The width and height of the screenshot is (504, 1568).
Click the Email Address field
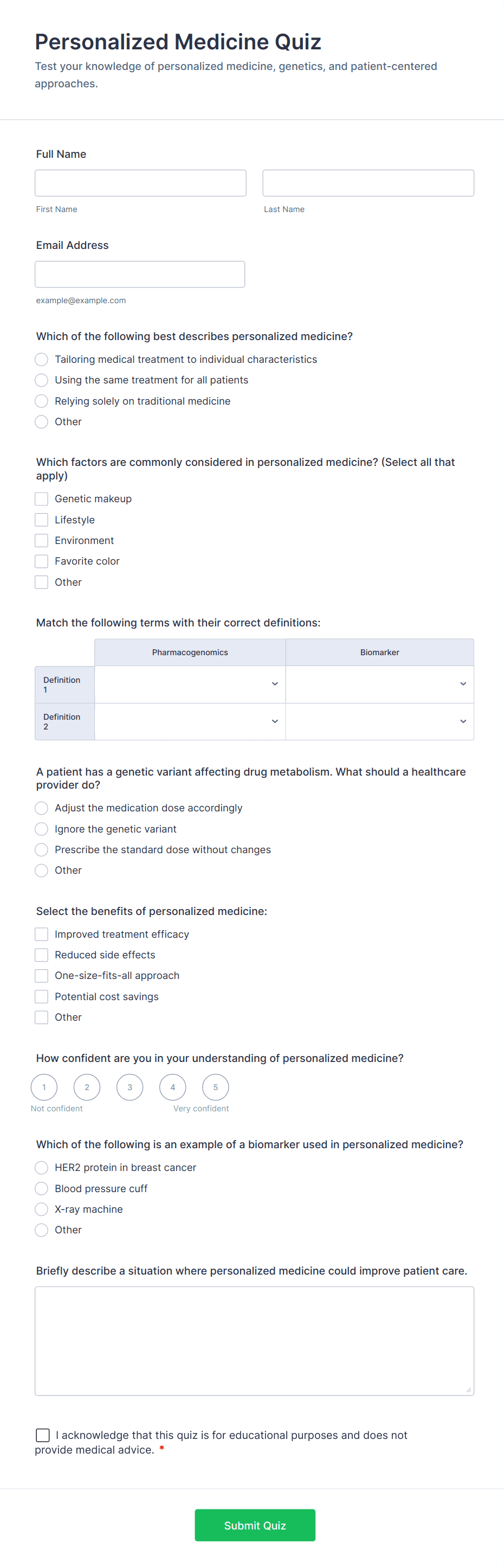coord(140,274)
